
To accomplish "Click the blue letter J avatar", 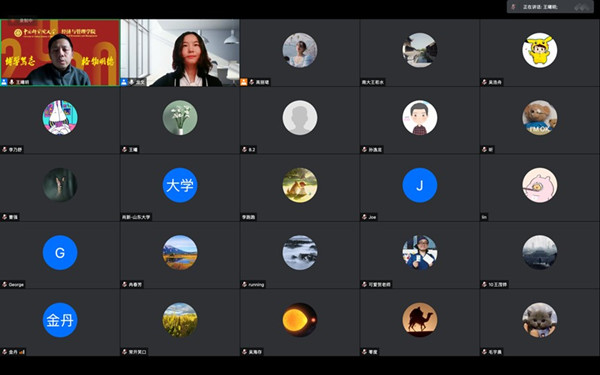I will (420, 185).
